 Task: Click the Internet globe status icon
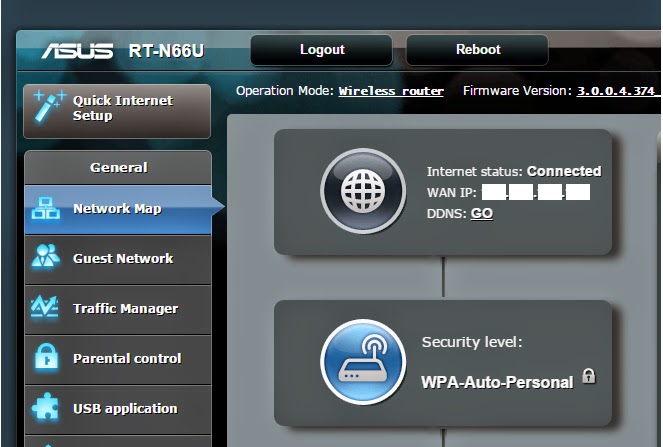click(363, 191)
